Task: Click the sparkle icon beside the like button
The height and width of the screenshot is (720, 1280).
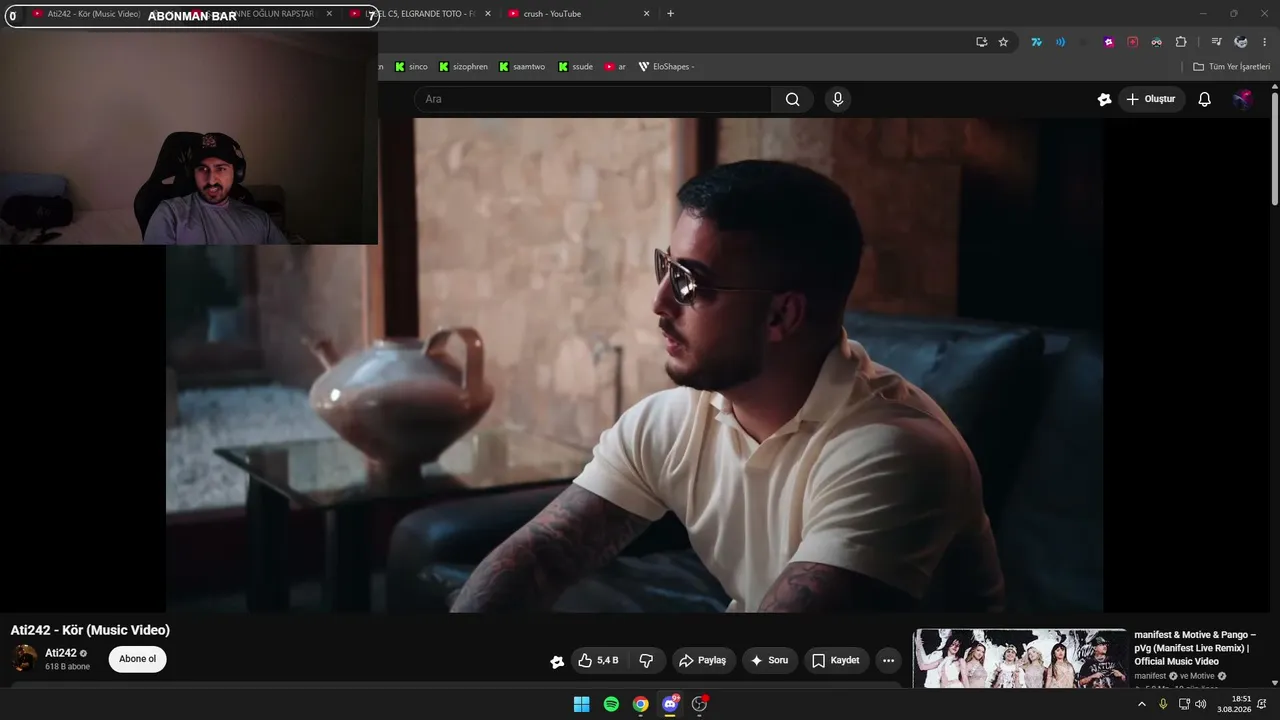Action: [x=557, y=661]
